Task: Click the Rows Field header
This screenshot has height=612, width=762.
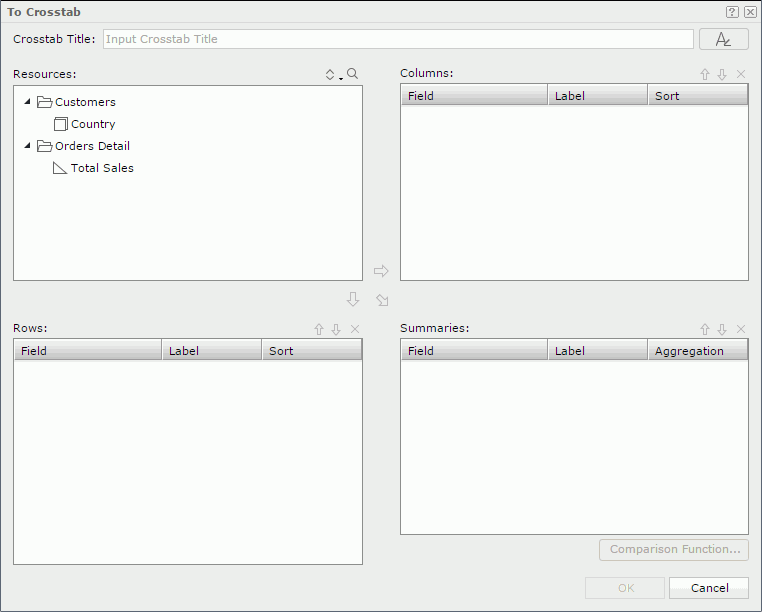Action: pos(88,350)
